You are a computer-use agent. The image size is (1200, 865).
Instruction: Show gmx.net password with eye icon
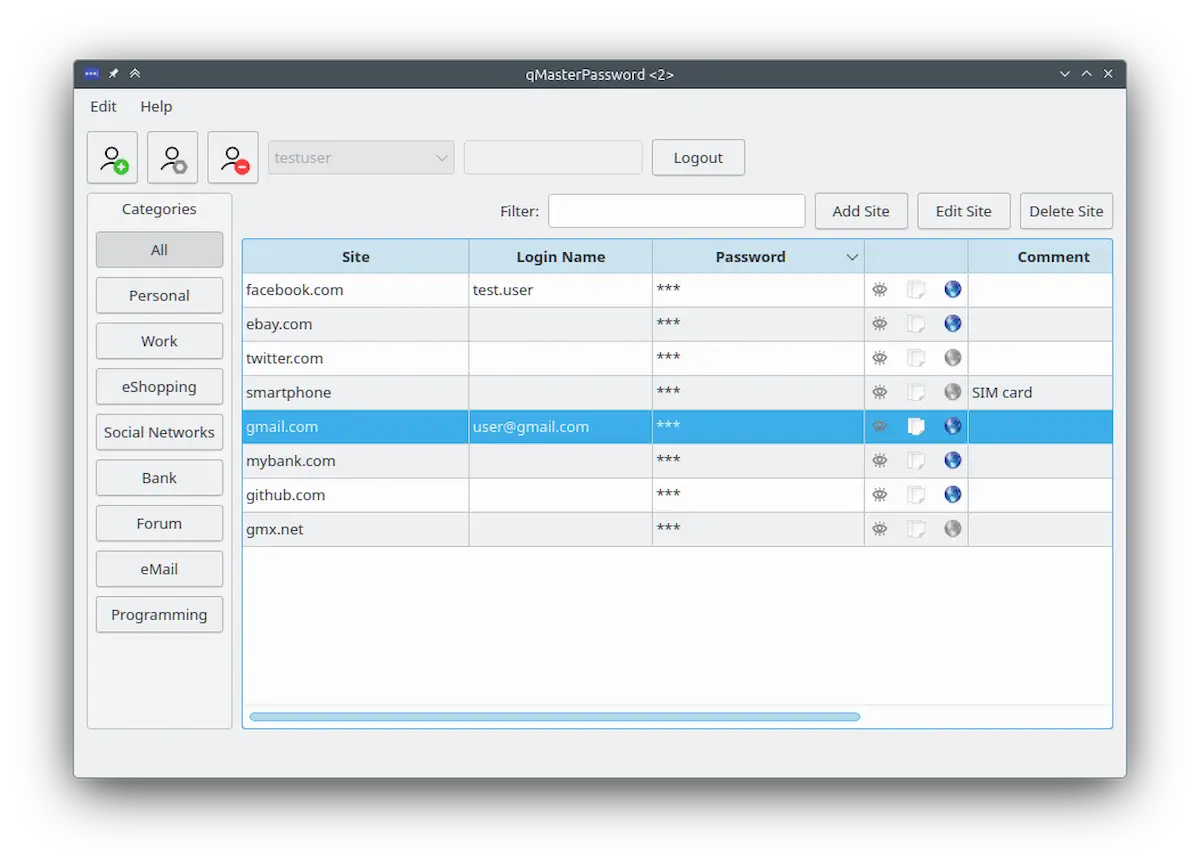point(879,528)
